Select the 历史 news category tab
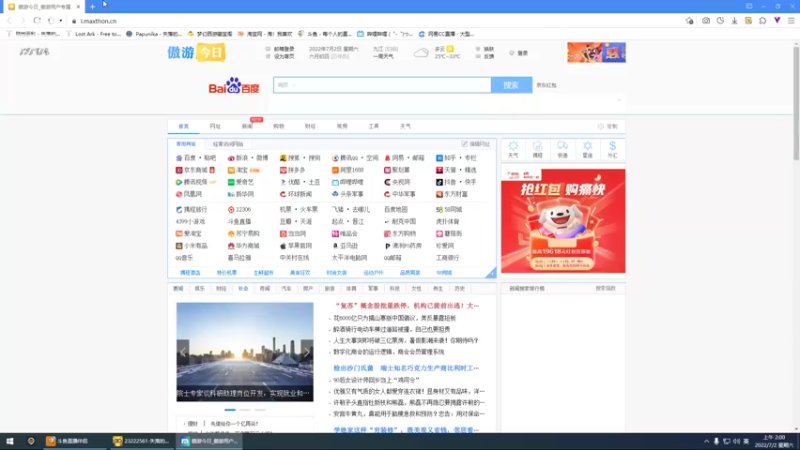 [x=460, y=289]
